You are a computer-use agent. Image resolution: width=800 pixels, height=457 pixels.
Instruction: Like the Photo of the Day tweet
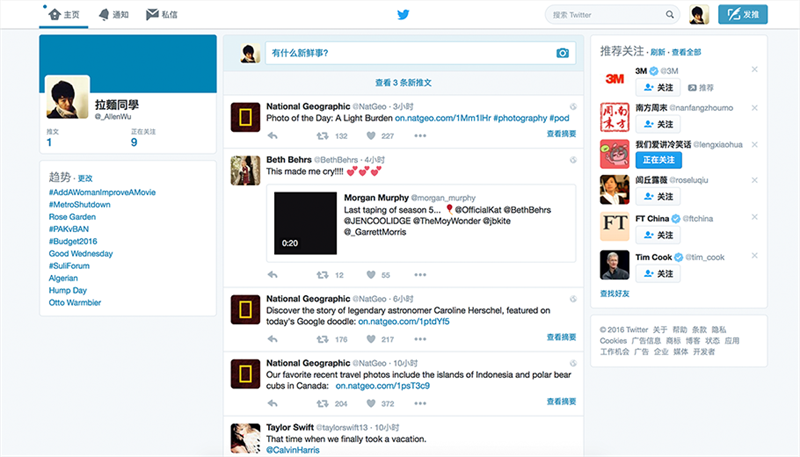pos(371,136)
